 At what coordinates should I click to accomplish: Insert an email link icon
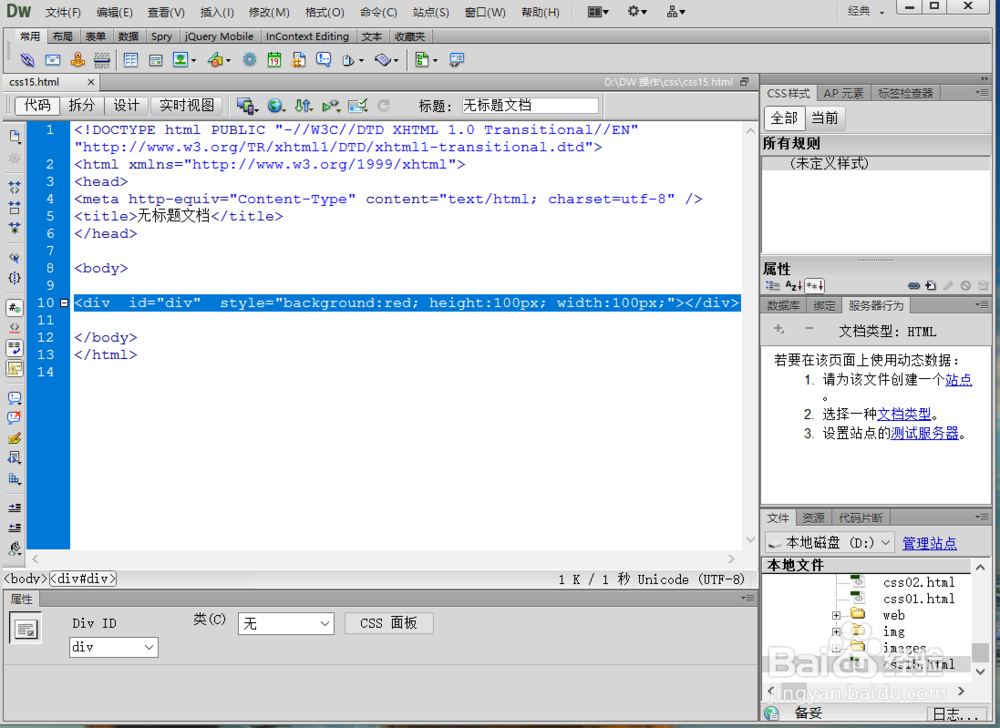pos(52,60)
